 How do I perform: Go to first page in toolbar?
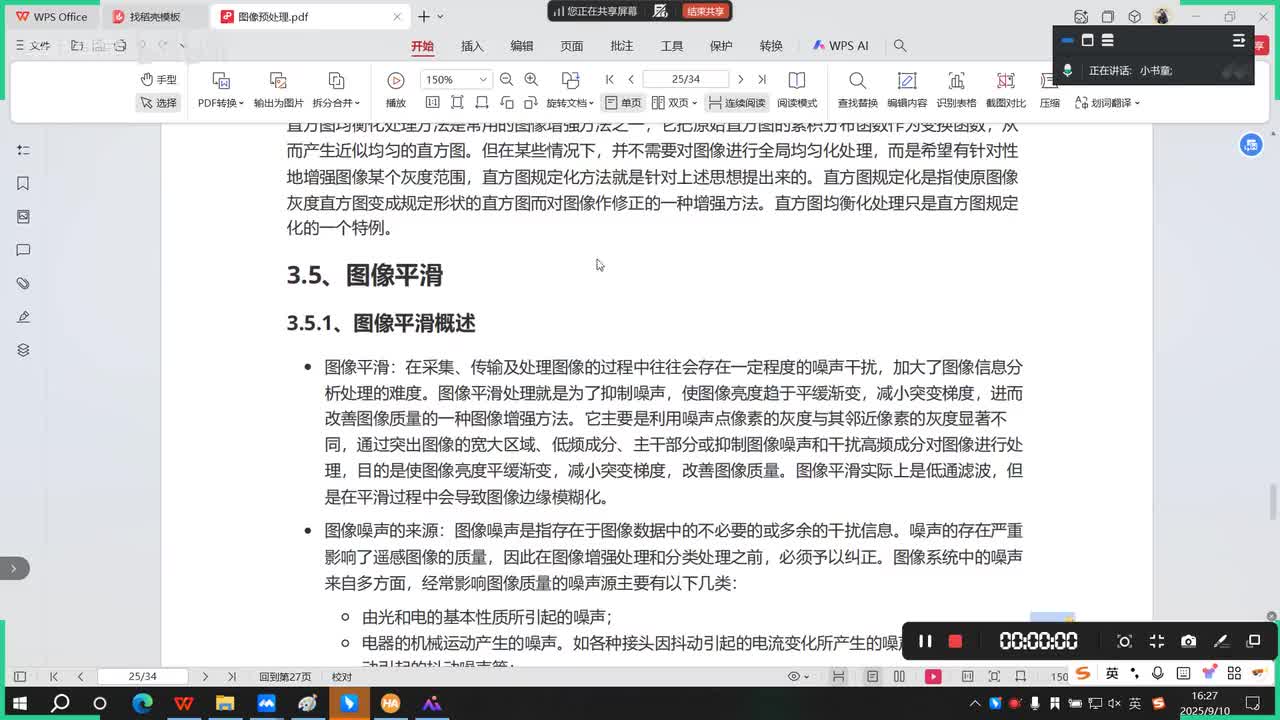click(x=610, y=80)
